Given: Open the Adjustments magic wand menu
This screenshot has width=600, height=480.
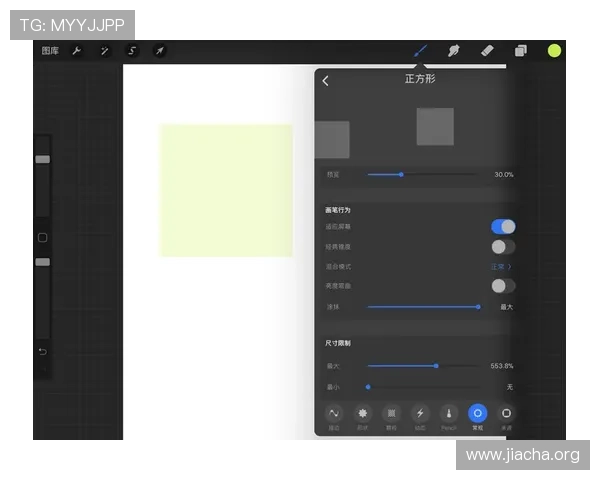Looking at the screenshot, I should tap(104, 51).
